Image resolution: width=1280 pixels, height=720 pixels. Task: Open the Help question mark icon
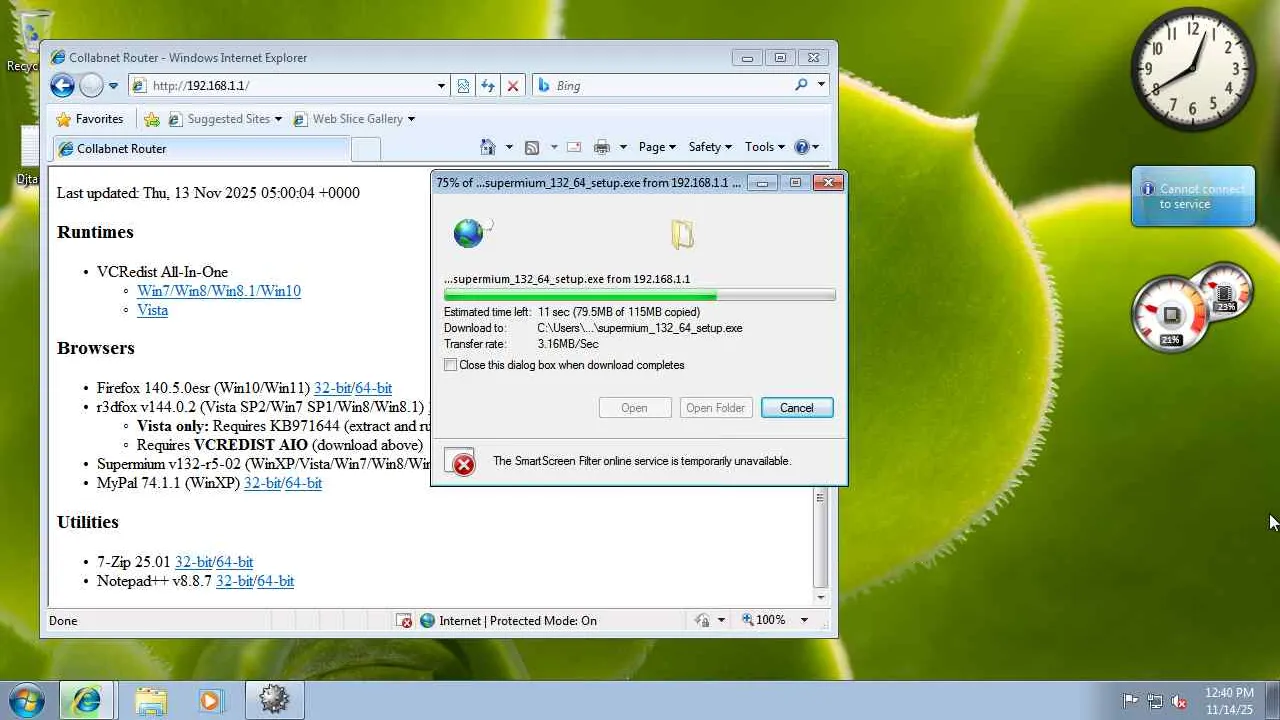(x=801, y=147)
